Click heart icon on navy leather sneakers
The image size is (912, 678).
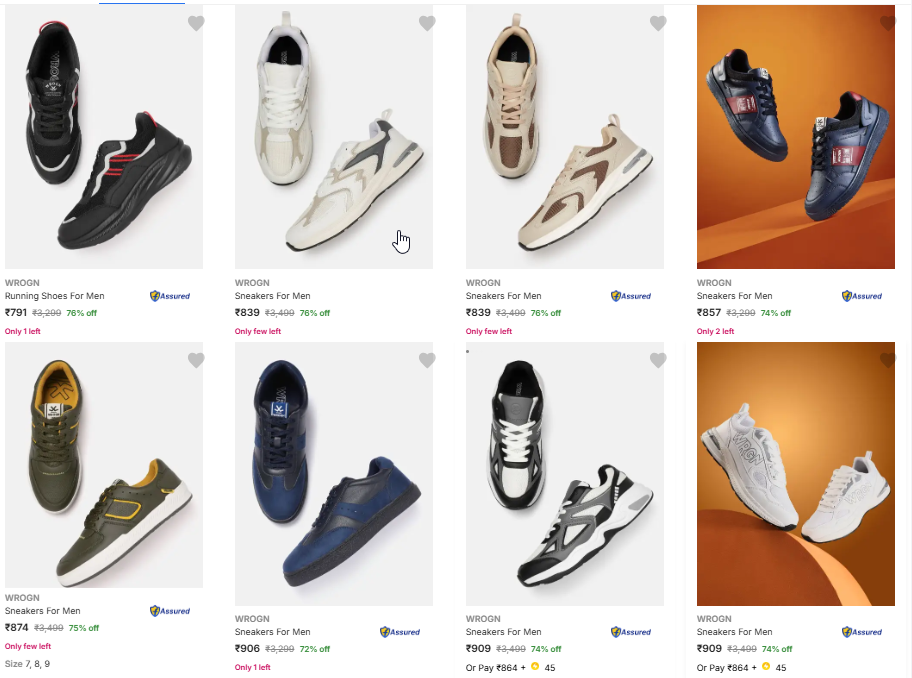coord(888,24)
